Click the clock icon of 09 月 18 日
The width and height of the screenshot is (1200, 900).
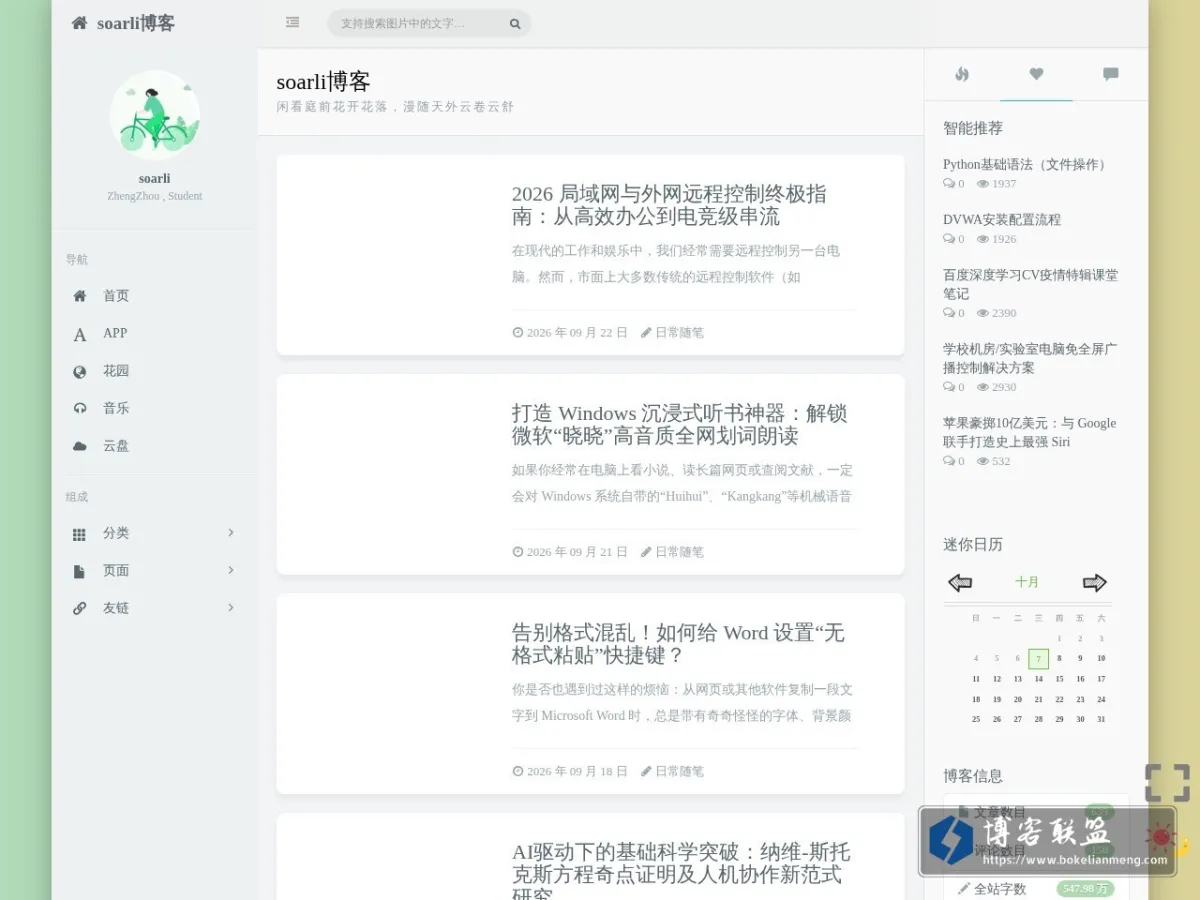tap(518, 771)
